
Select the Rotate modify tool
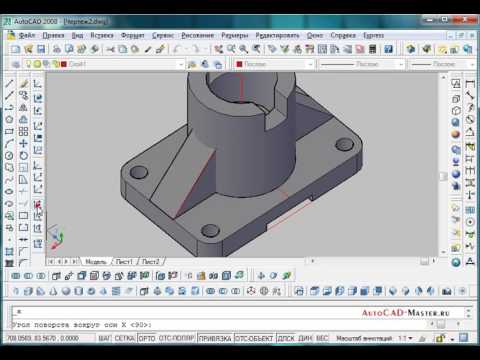click(23, 155)
